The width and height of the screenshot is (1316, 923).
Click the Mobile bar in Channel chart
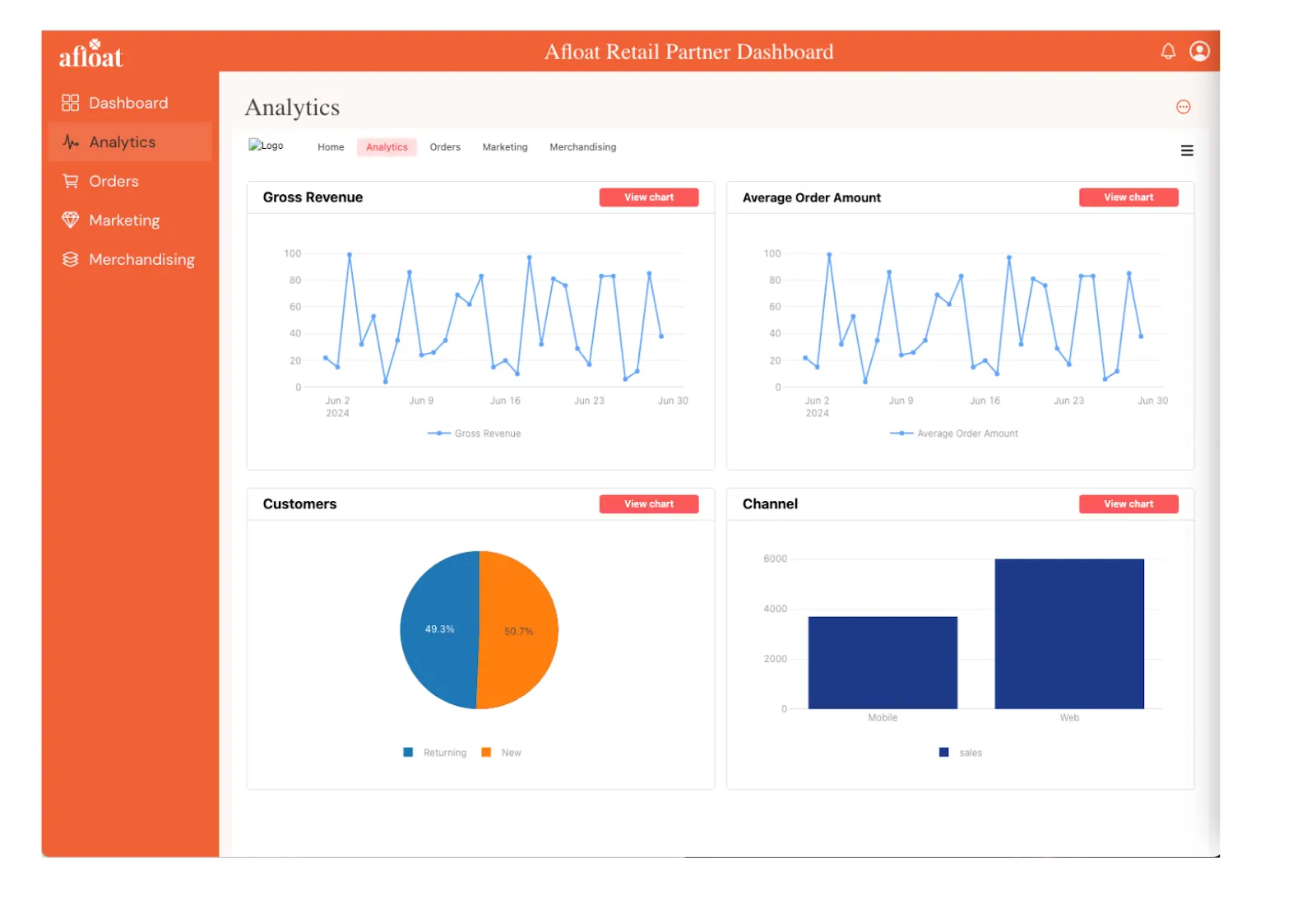click(883, 663)
